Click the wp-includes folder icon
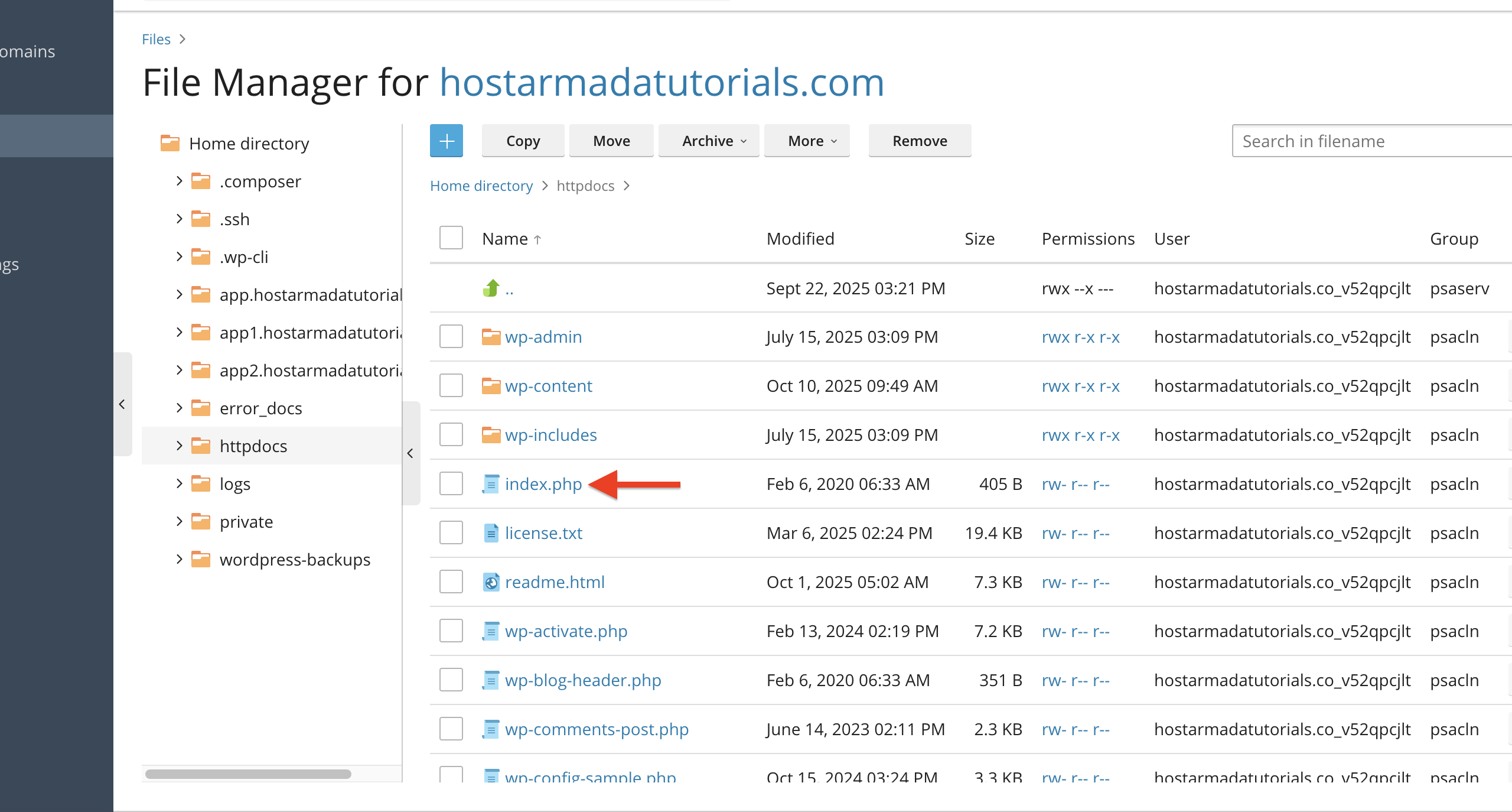The height and width of the screenshot is (812, 1512). pos(491,435)
